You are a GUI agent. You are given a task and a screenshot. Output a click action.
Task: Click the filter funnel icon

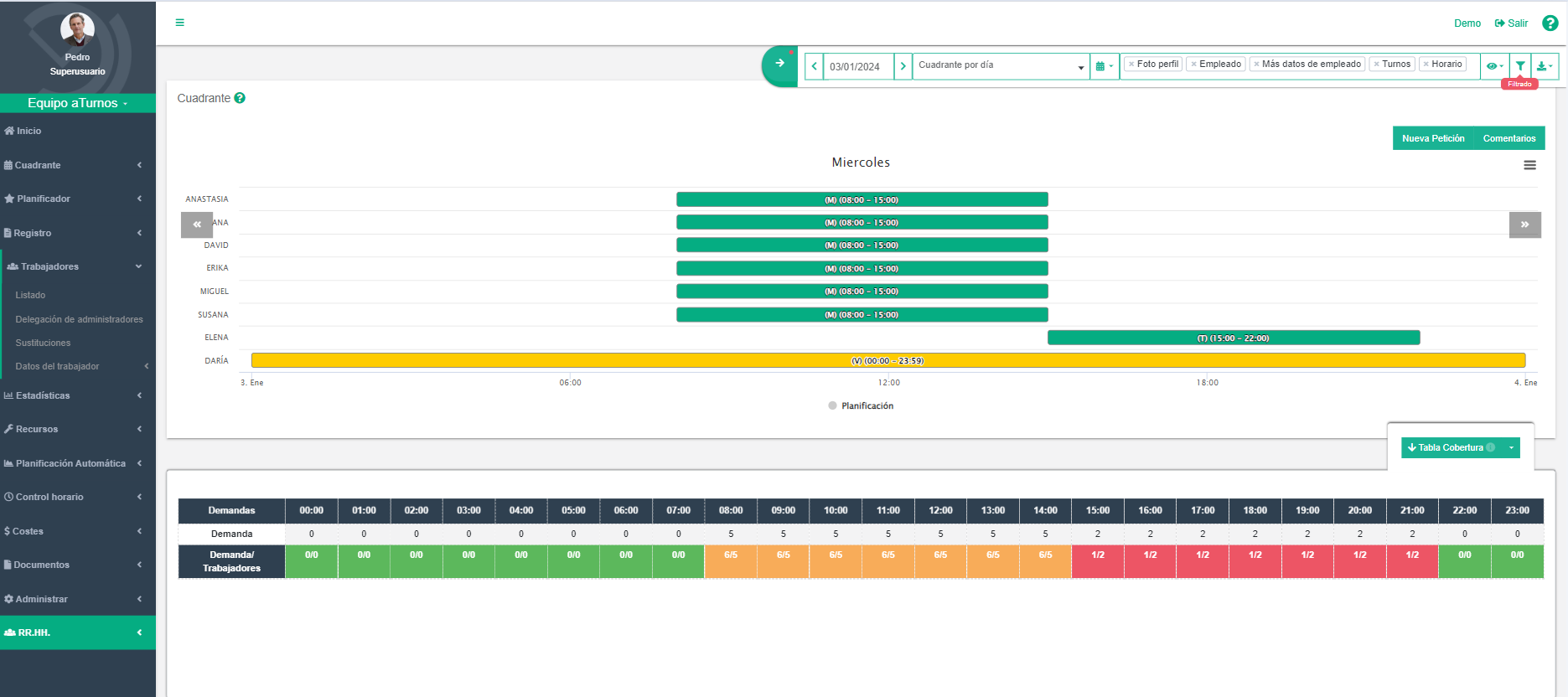click(x=1519, y=65)
